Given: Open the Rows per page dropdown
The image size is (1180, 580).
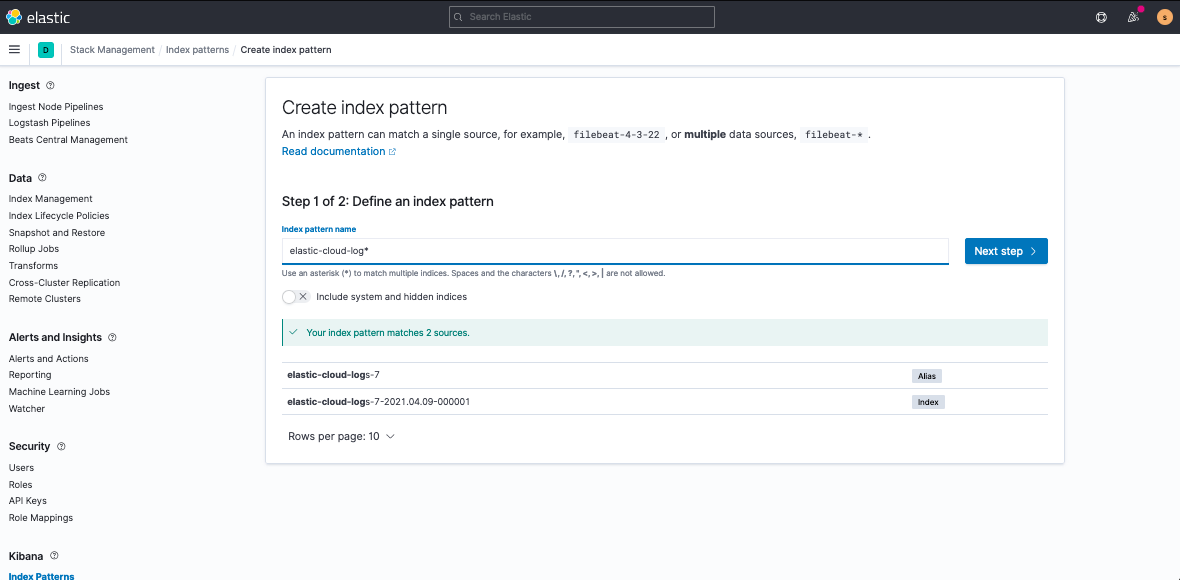Looking at the screenshot, I should [x=342, y=436].
